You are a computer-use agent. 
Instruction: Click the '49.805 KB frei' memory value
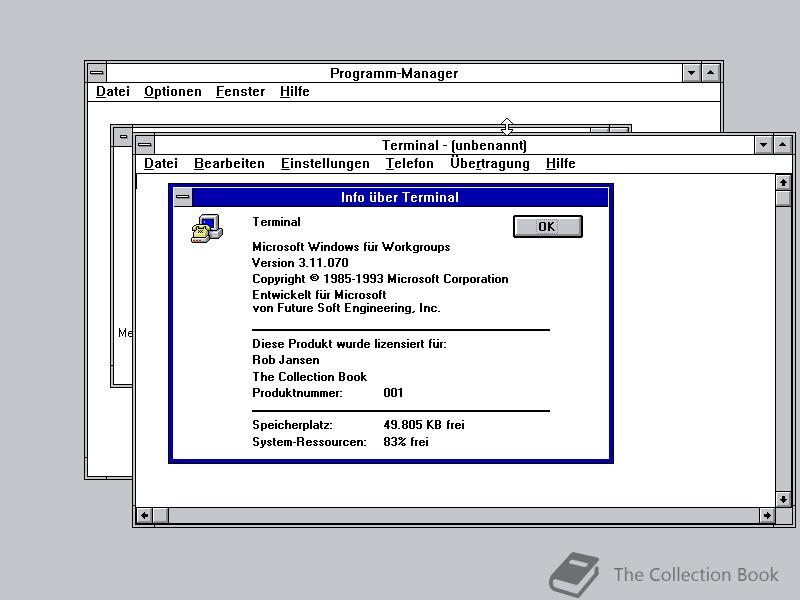click(423, 424)
